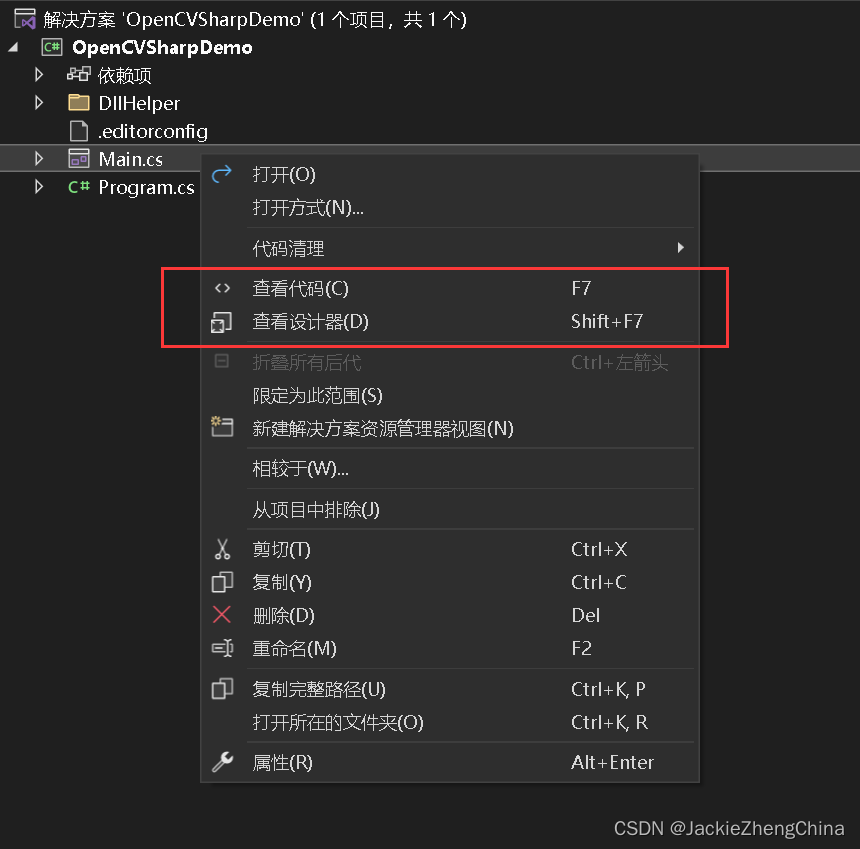The image size is (860, 849).
Task: Click the Copy icon beside 复制(Y)
Action: point(222,582)
